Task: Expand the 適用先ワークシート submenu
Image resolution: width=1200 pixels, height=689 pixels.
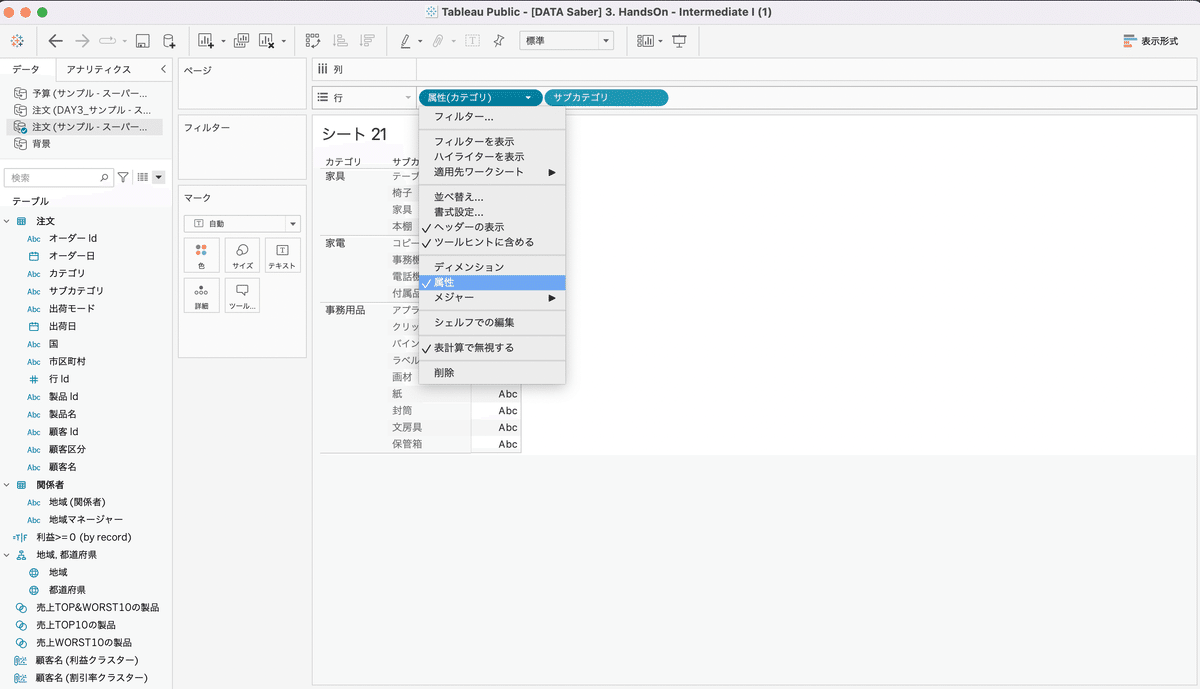Action: (492, 172)
